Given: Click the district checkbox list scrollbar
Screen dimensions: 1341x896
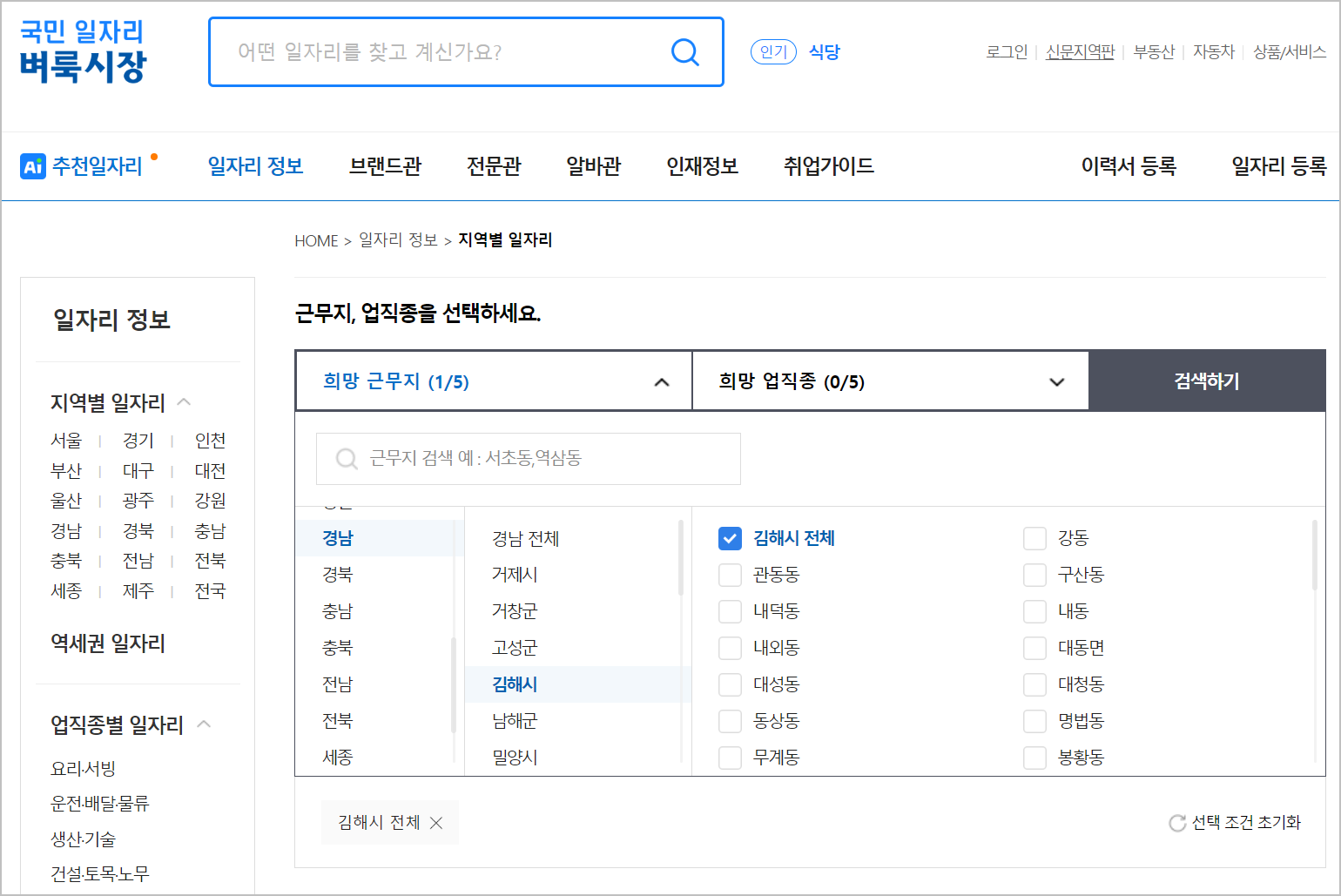Looking at the screenshot, I should pyautogui.click(x=1314, y=556).
